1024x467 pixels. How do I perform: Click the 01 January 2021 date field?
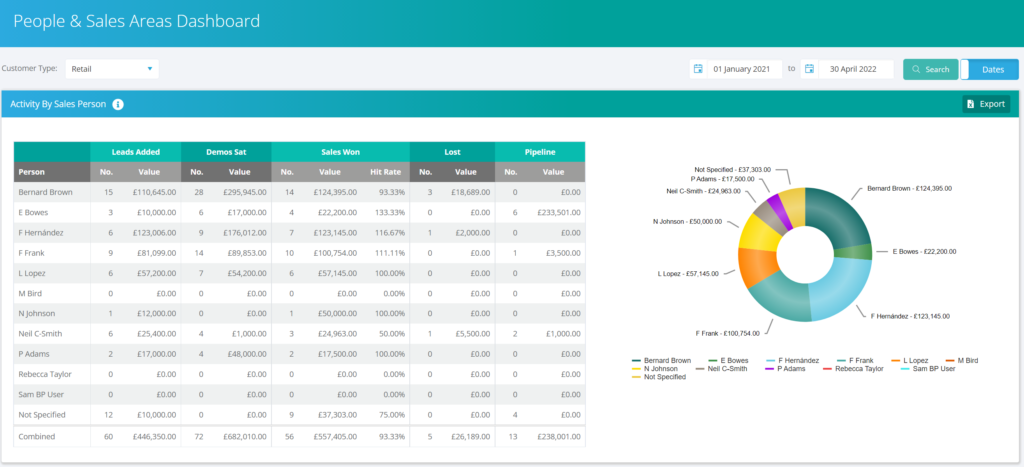[740, 69]
